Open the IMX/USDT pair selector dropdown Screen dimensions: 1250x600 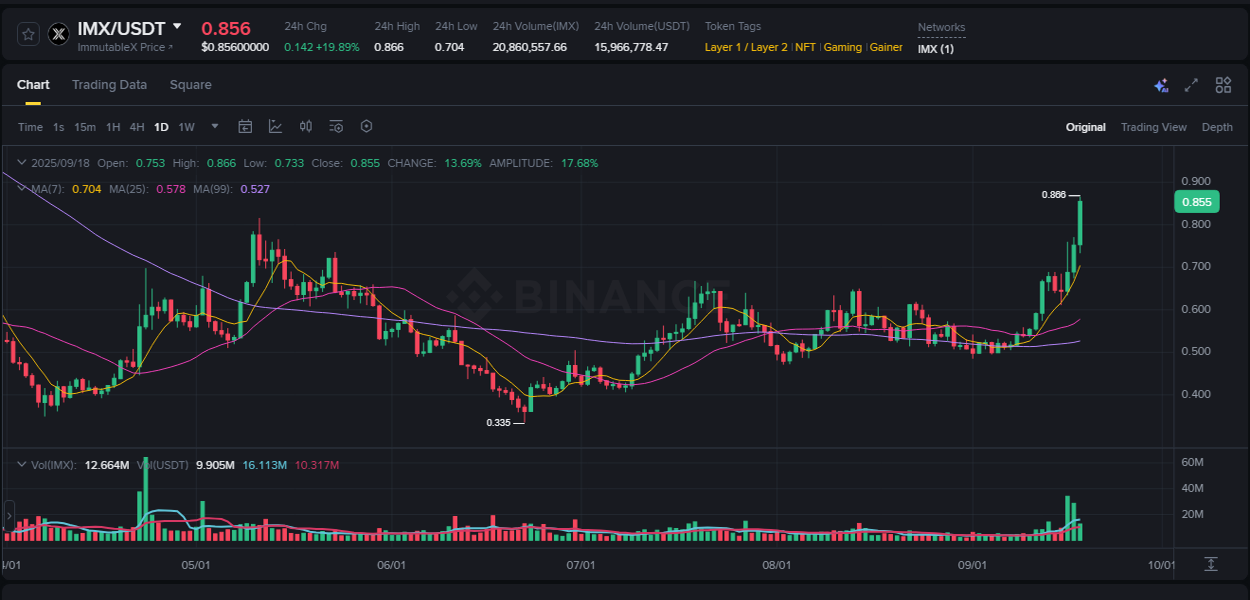(175, 28)
